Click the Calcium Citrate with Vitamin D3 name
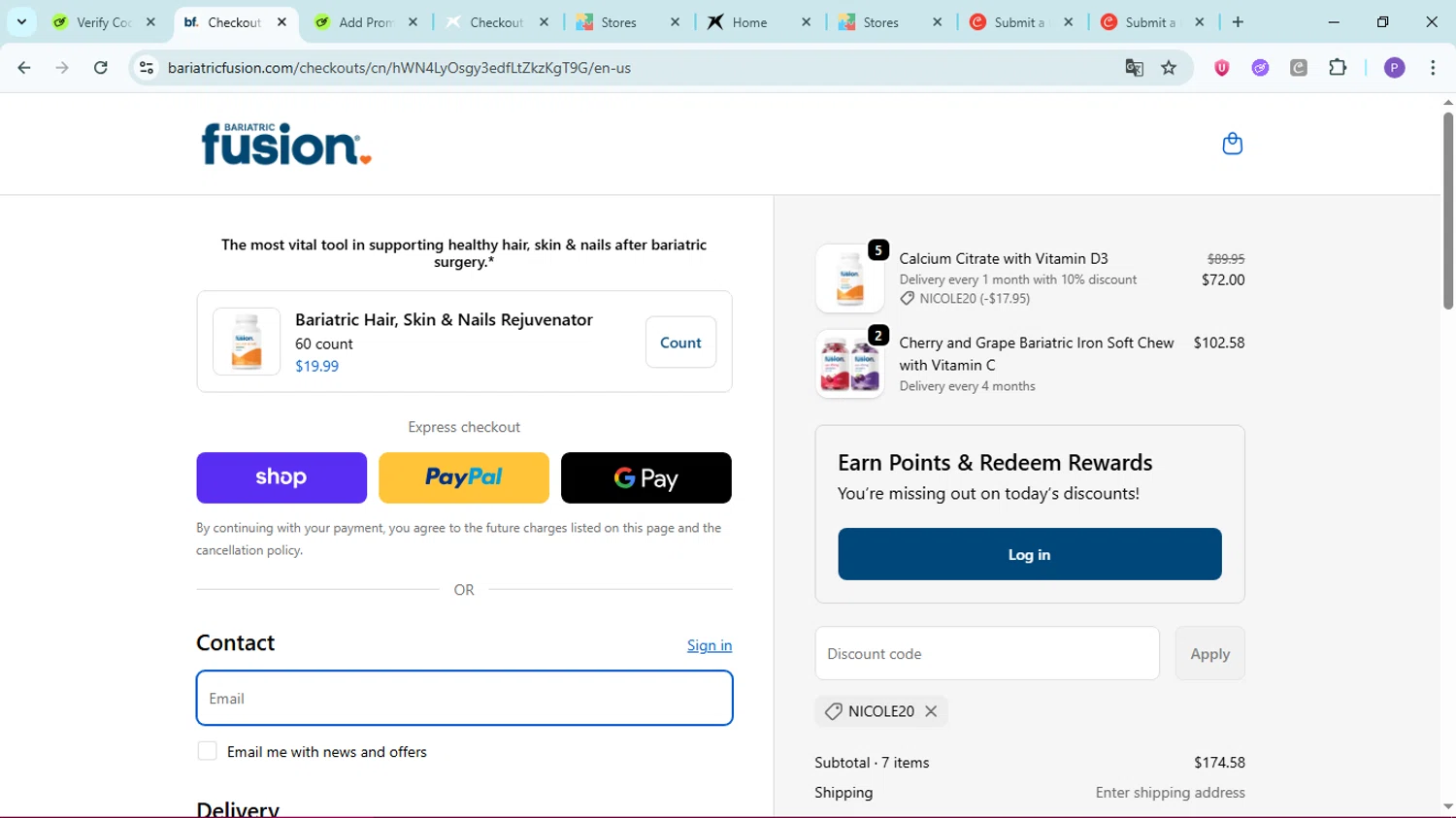This screenshot has width=1456, height=818. click(x=1004, y=258)
